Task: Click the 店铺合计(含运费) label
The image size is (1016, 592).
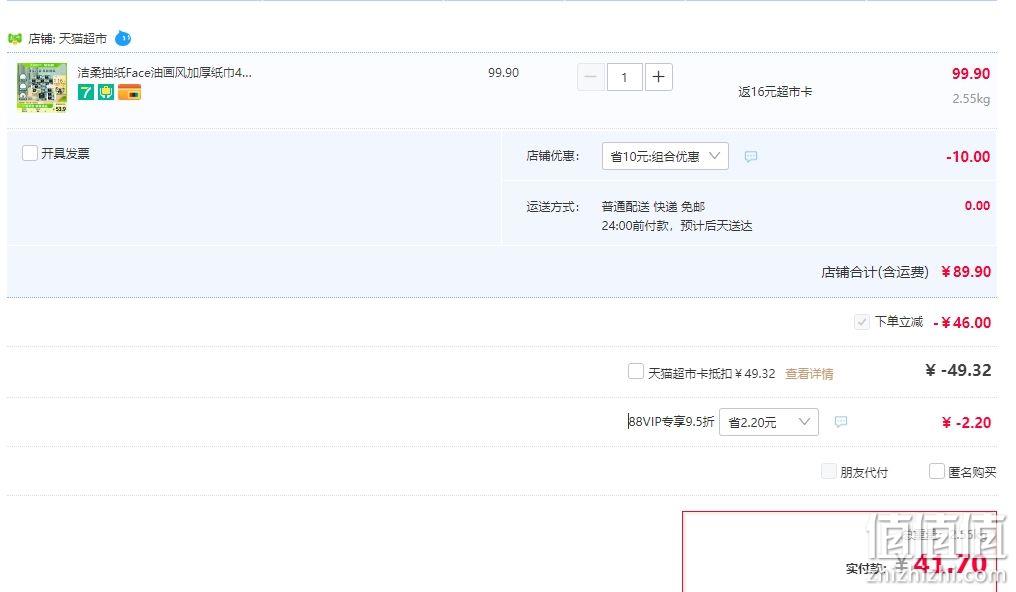Action: (875, 272)
